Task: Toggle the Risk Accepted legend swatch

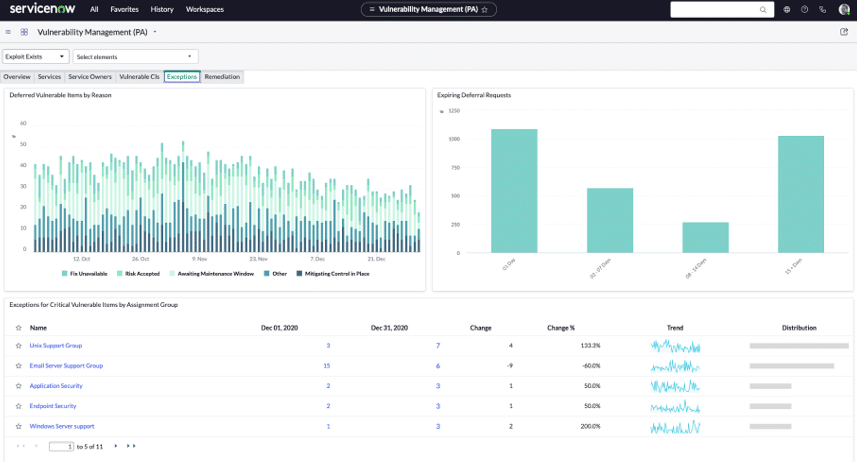Action: click(x=120, y=273)
